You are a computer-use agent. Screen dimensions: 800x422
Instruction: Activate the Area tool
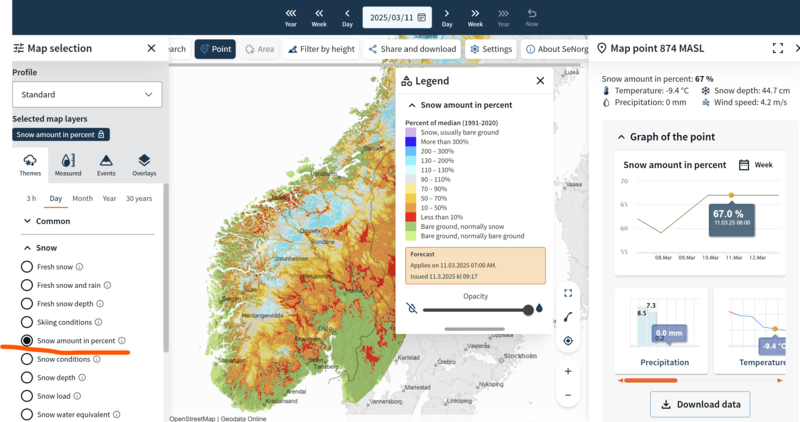click(260, 49)
